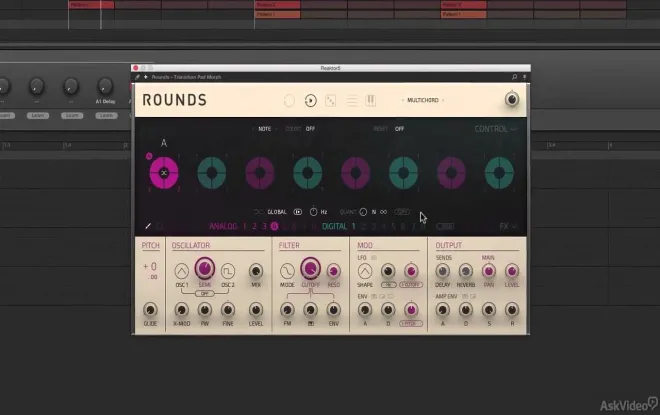The width and height of the screenshot is (660, 415).
Task: Toggle the > CUTOFF LFO target button
Action: tap(411, 285)
